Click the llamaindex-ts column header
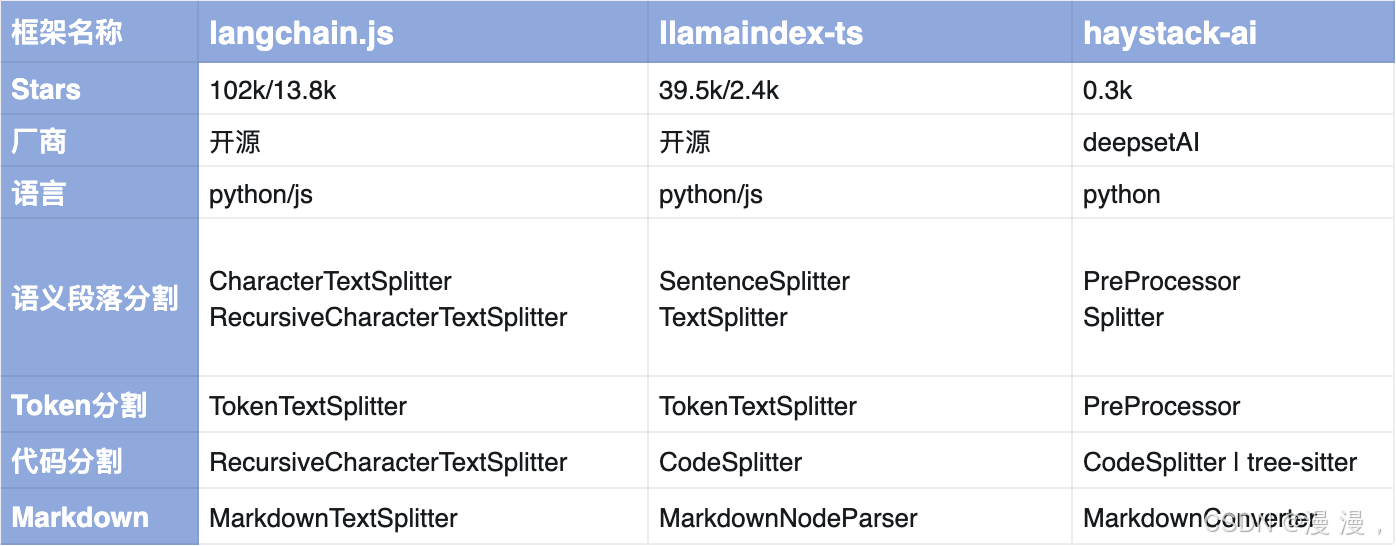This screenshot has height=546, width=1396. 760,33
